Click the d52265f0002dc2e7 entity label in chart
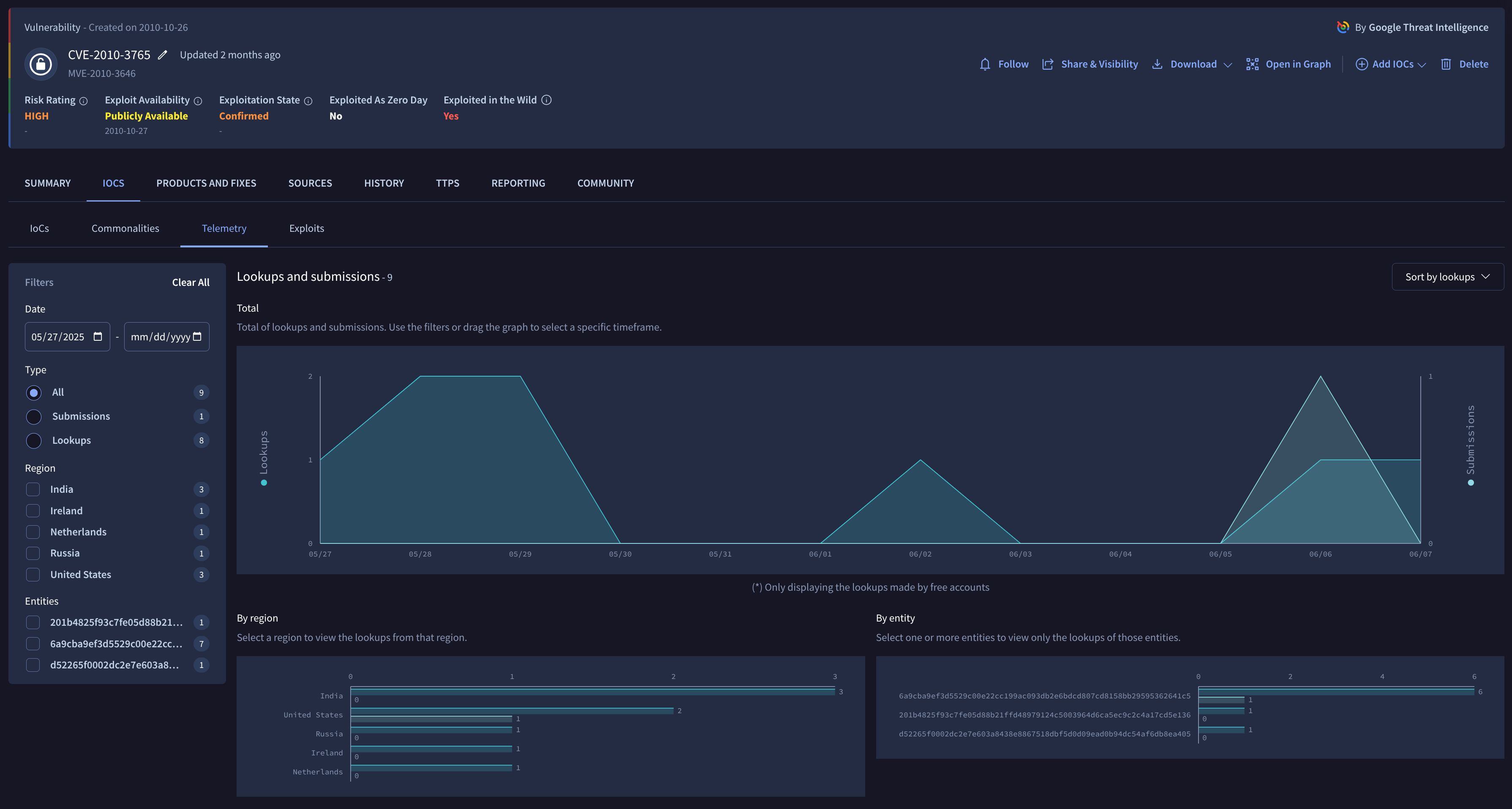The height and width of the screenshot is (809, 1512). (1045, 734)
